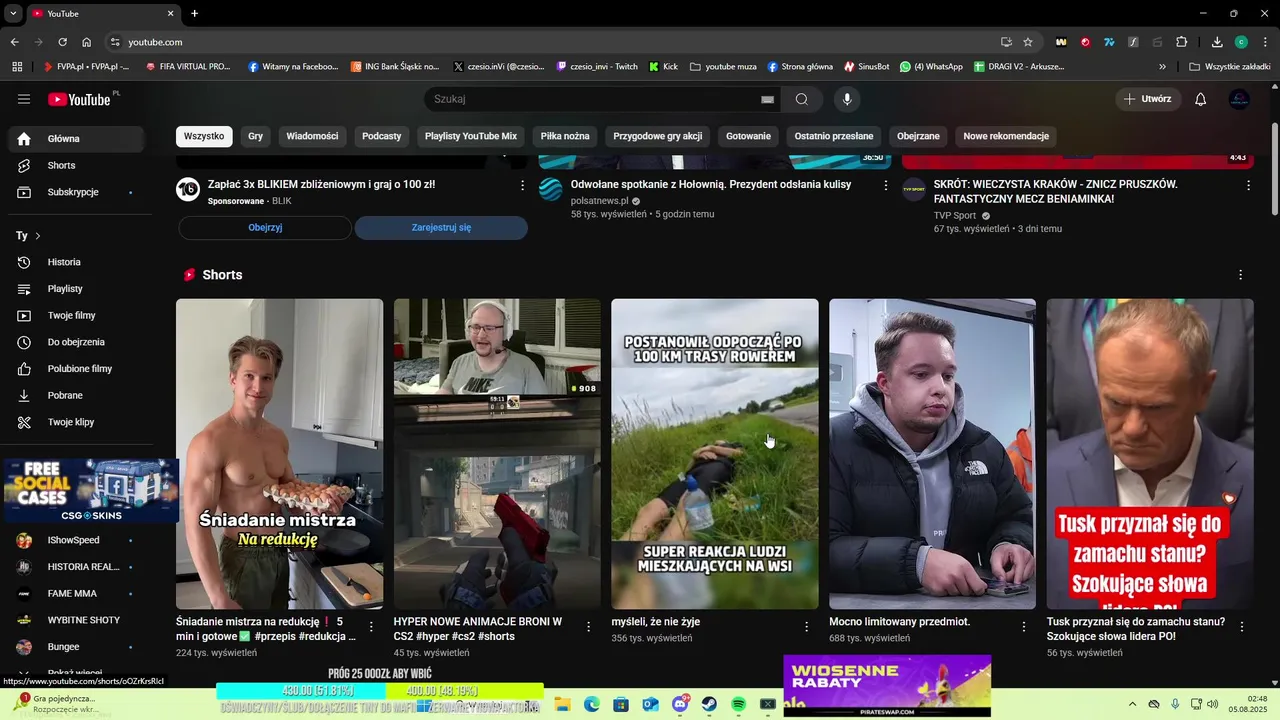
Task: Open the on-screen keyboard icon in search
Action: click(767, 100)
